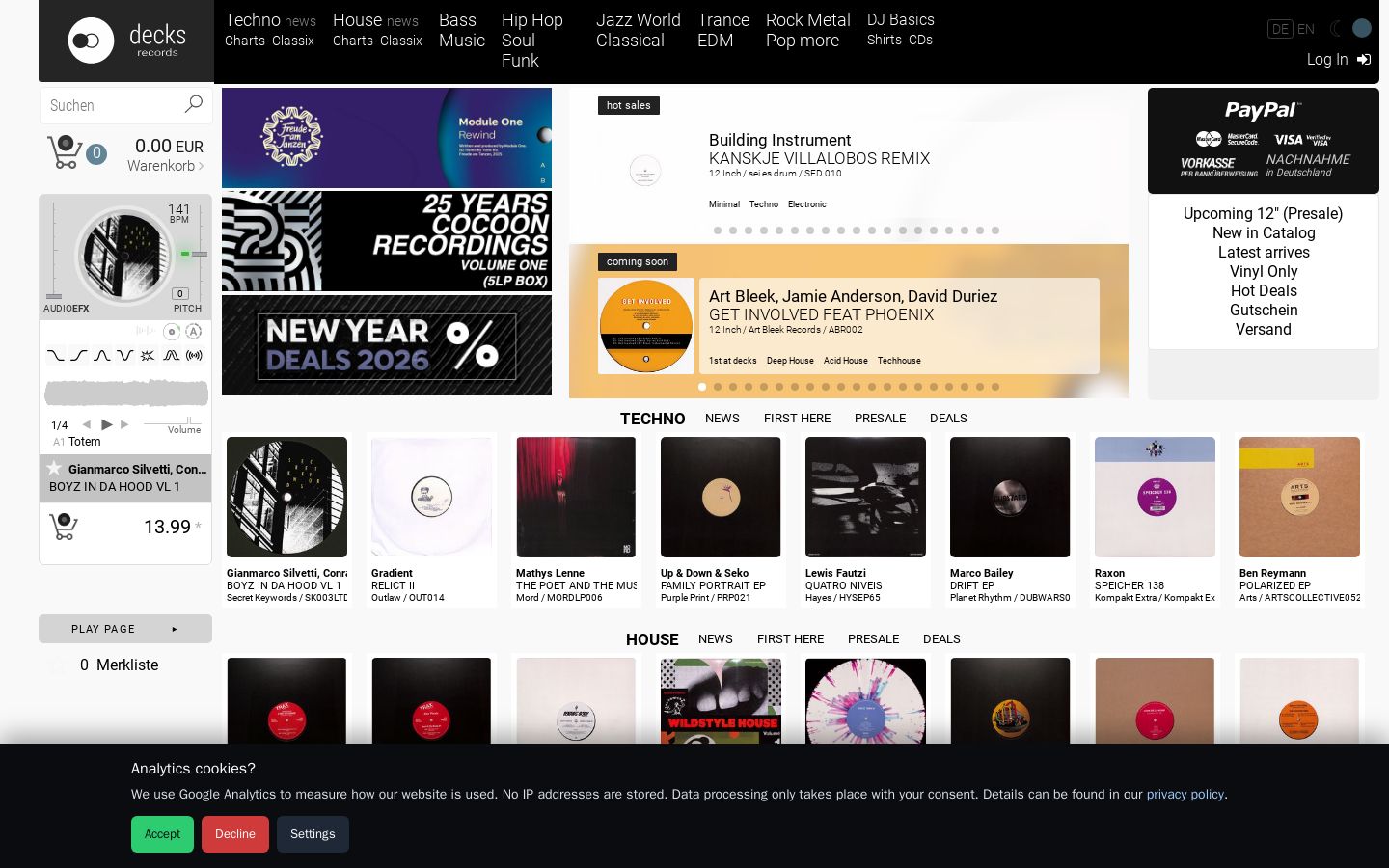Decline analytics cookies

click(235, 834)
